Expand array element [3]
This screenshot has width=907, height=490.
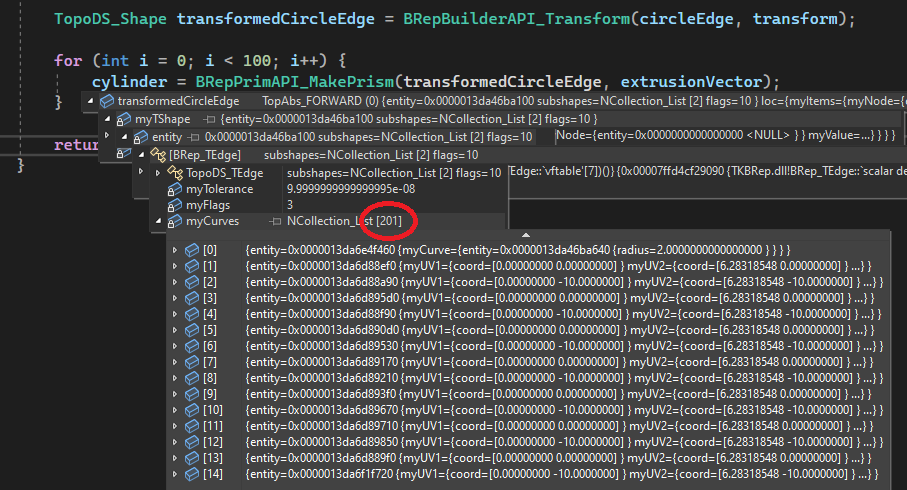(x=176, y=297)
